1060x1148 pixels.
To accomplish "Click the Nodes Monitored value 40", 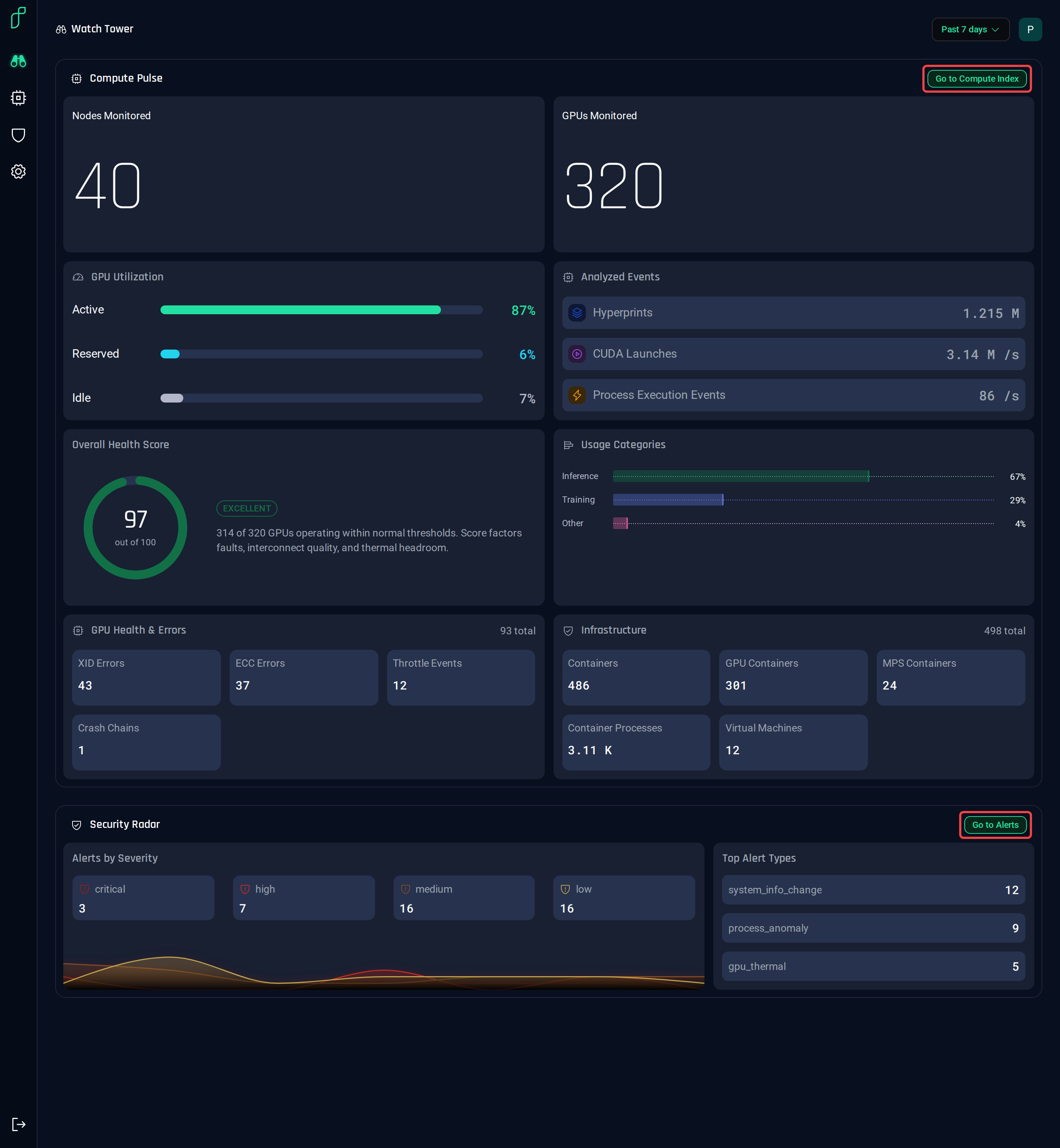I will tap(108, 185).
